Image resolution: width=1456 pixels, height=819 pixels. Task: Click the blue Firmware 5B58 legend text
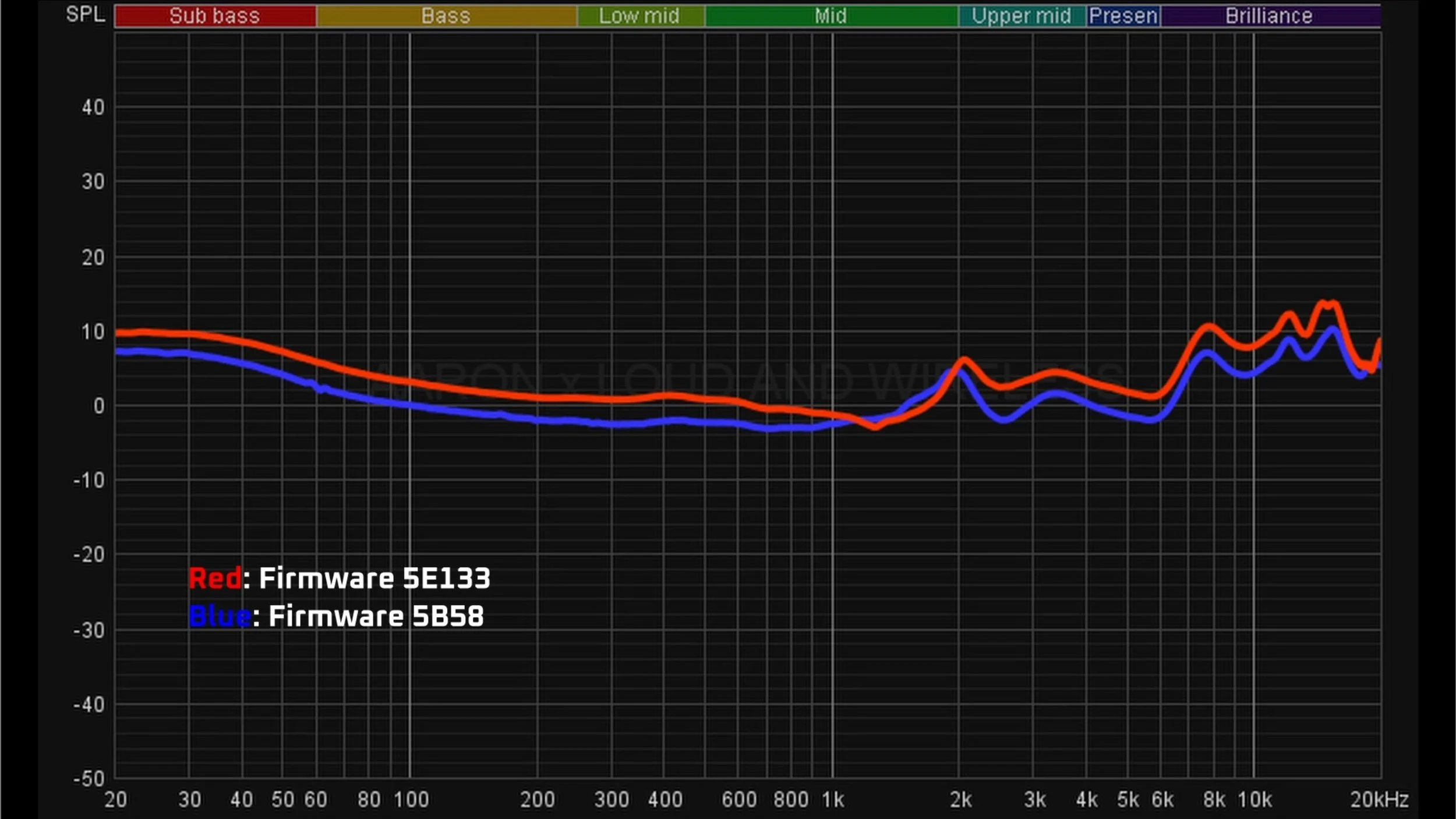337,616
